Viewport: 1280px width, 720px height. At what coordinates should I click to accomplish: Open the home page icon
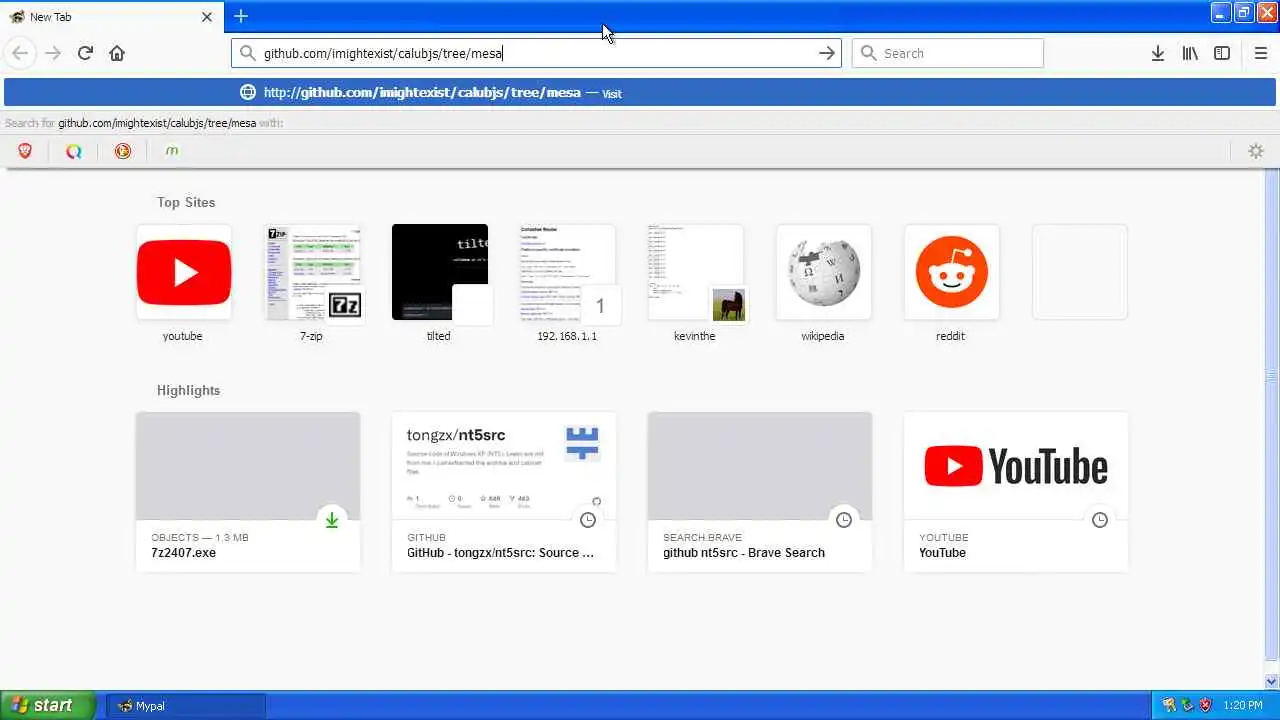click(117, 53)
